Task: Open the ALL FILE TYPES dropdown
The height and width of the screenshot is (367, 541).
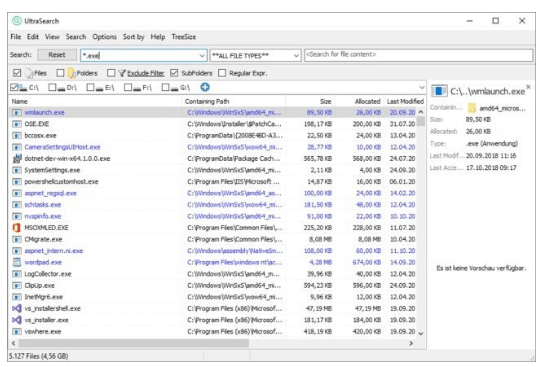Action: (x=296, y=56)
